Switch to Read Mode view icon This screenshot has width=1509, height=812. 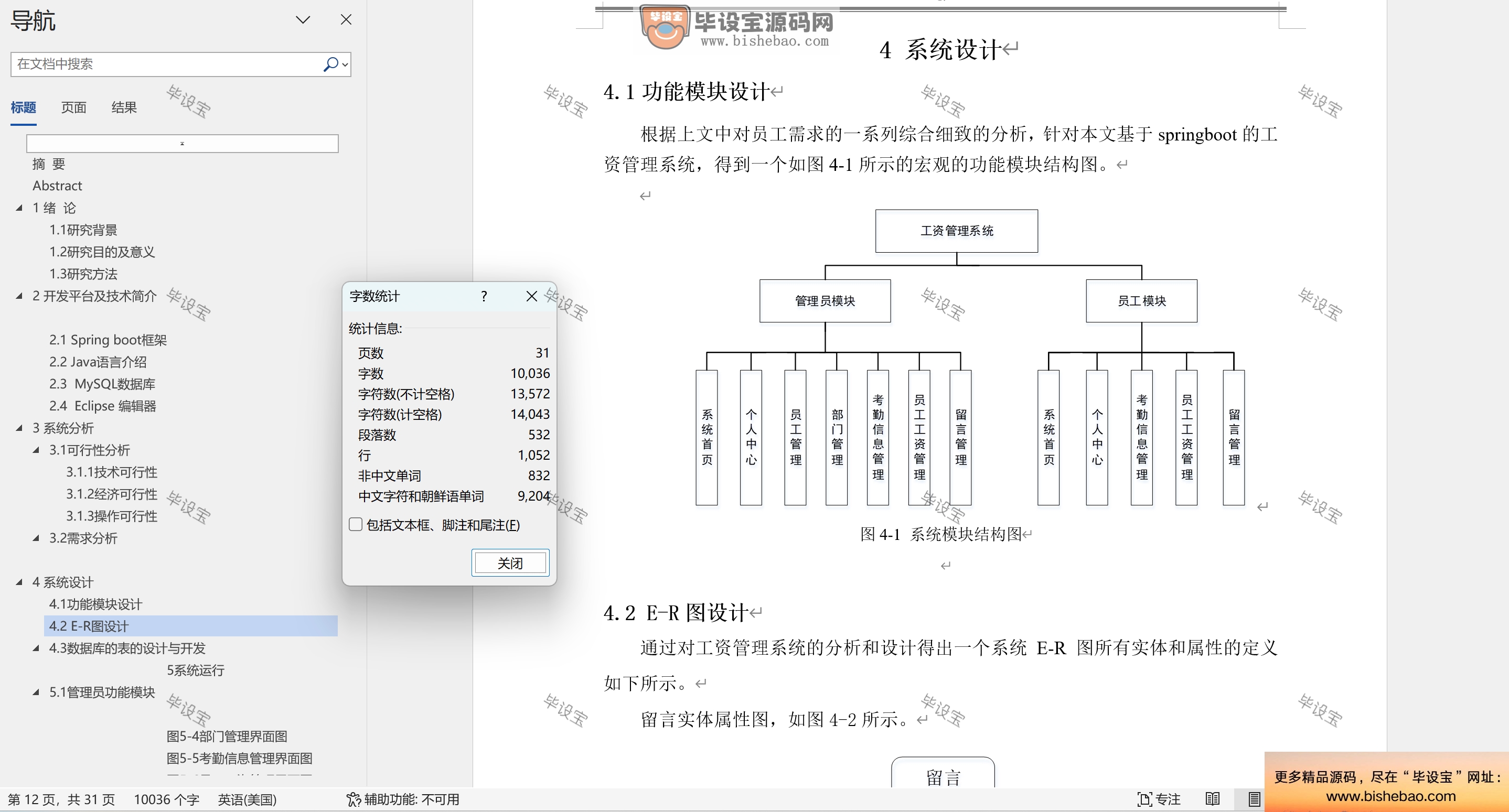click(x=1213, y=799)
